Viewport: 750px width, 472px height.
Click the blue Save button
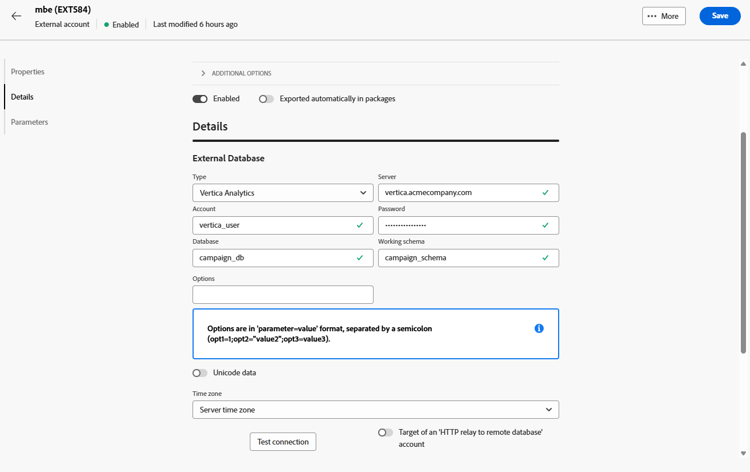click(719, 16)
